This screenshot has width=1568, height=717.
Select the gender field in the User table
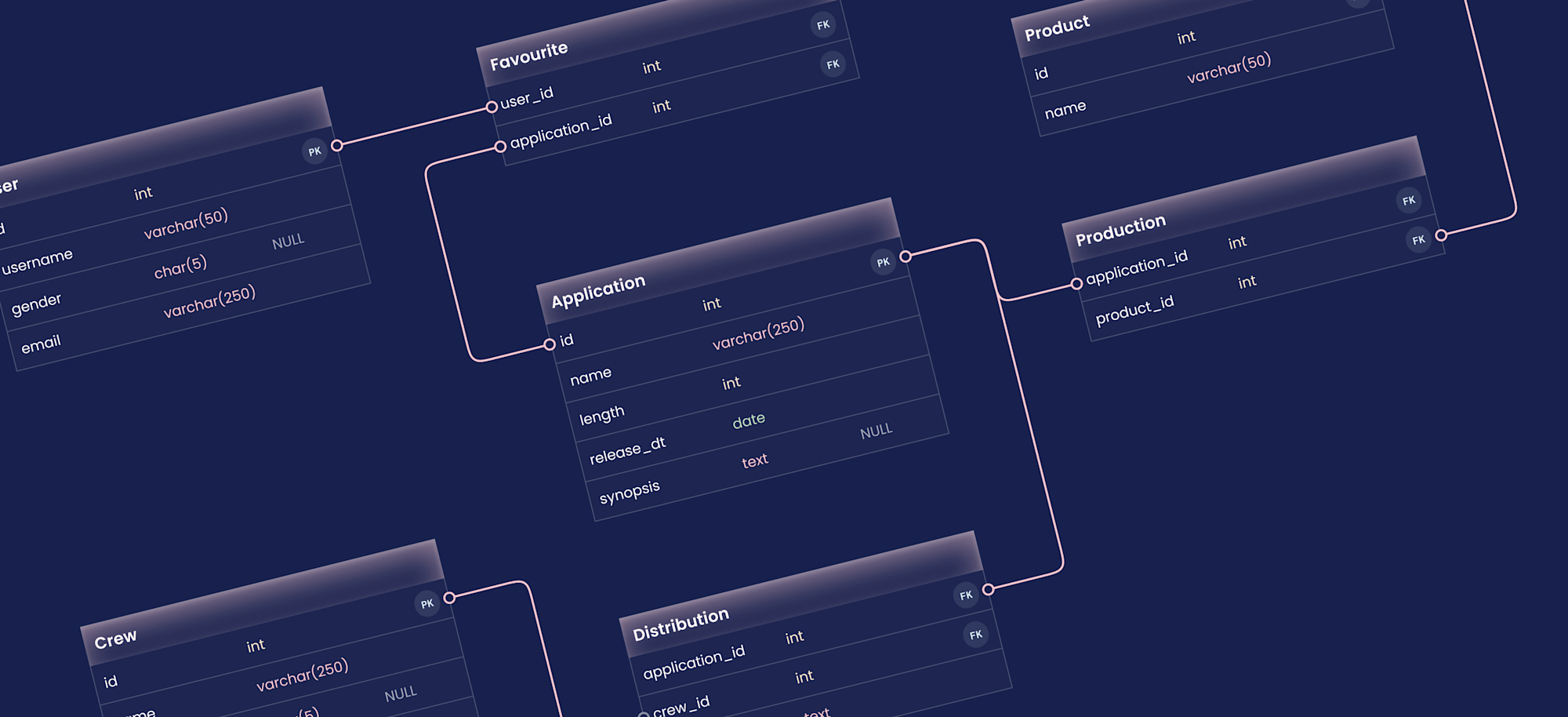36,304
